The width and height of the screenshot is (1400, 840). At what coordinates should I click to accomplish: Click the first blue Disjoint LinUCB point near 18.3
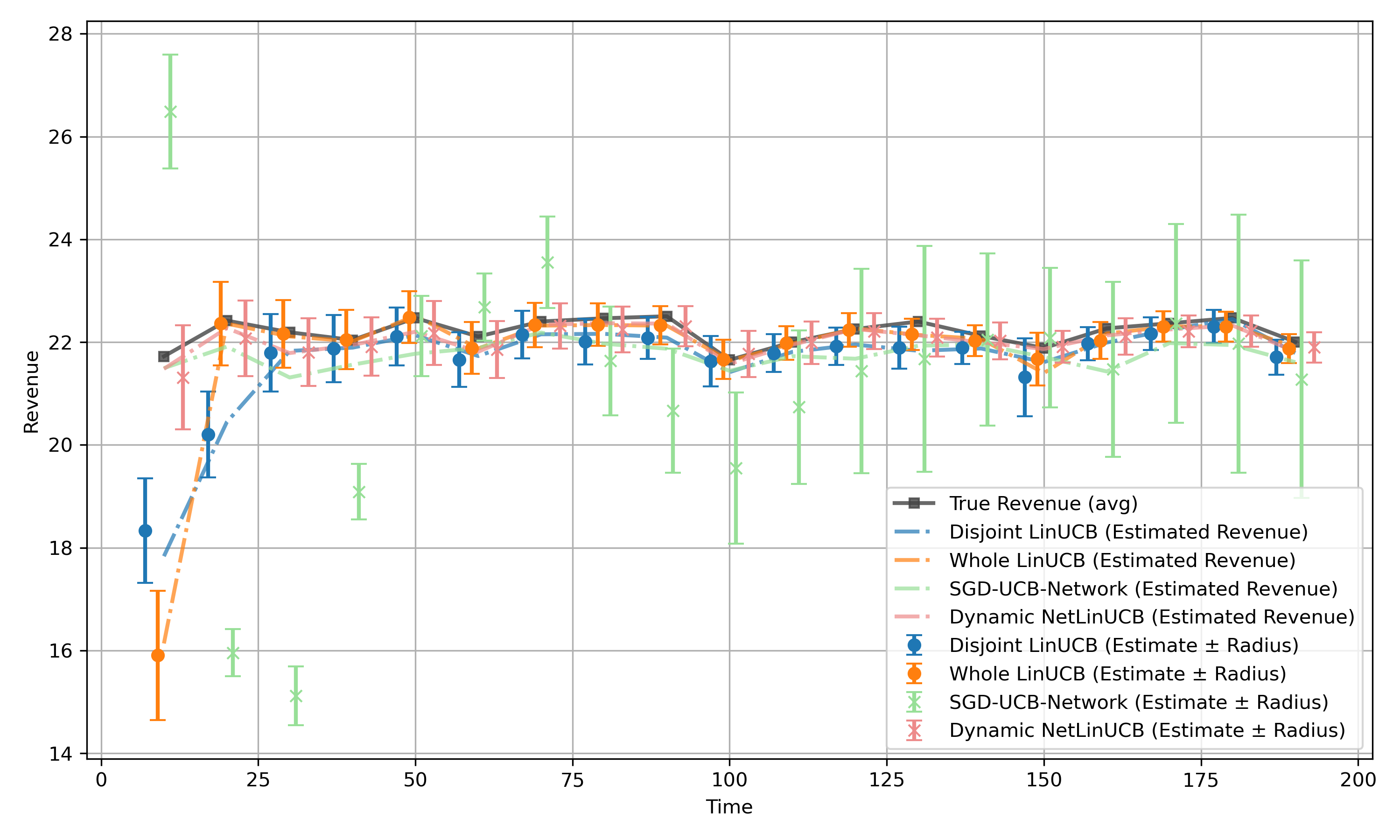[146, 531]
